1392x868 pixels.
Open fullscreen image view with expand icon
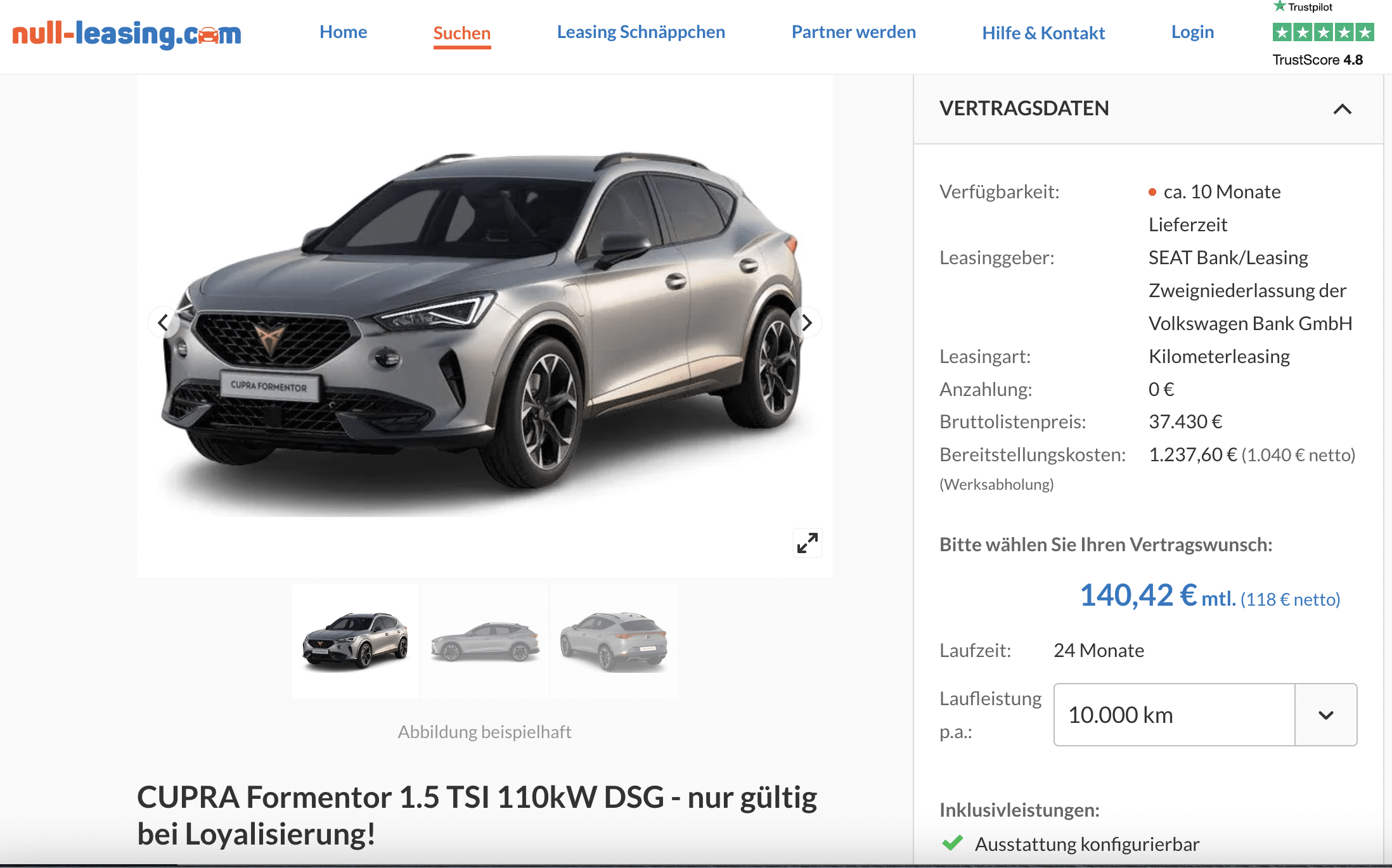(x=808, y=543)
